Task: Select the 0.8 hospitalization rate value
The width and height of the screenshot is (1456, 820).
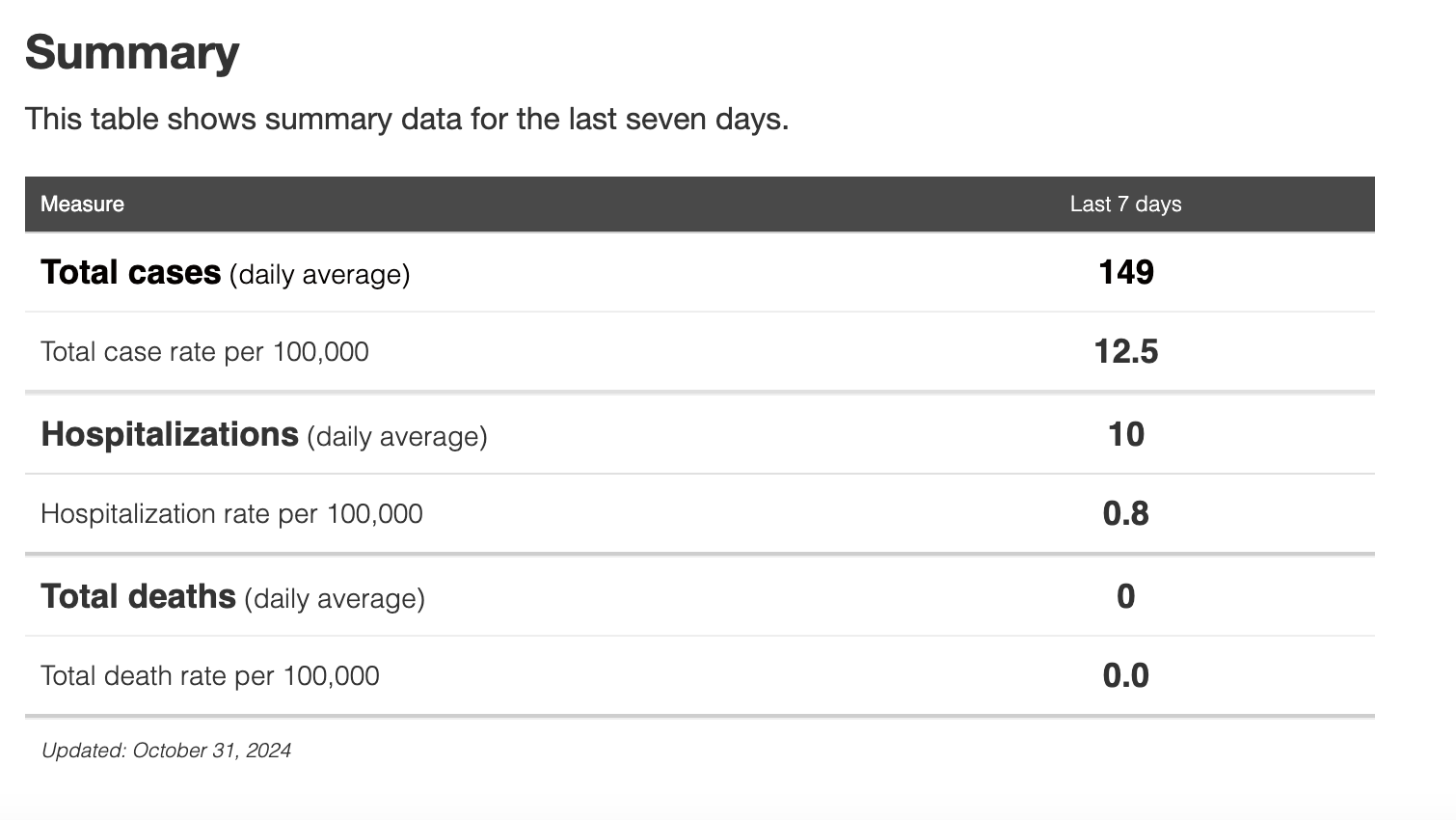Action: point(1125,514)
